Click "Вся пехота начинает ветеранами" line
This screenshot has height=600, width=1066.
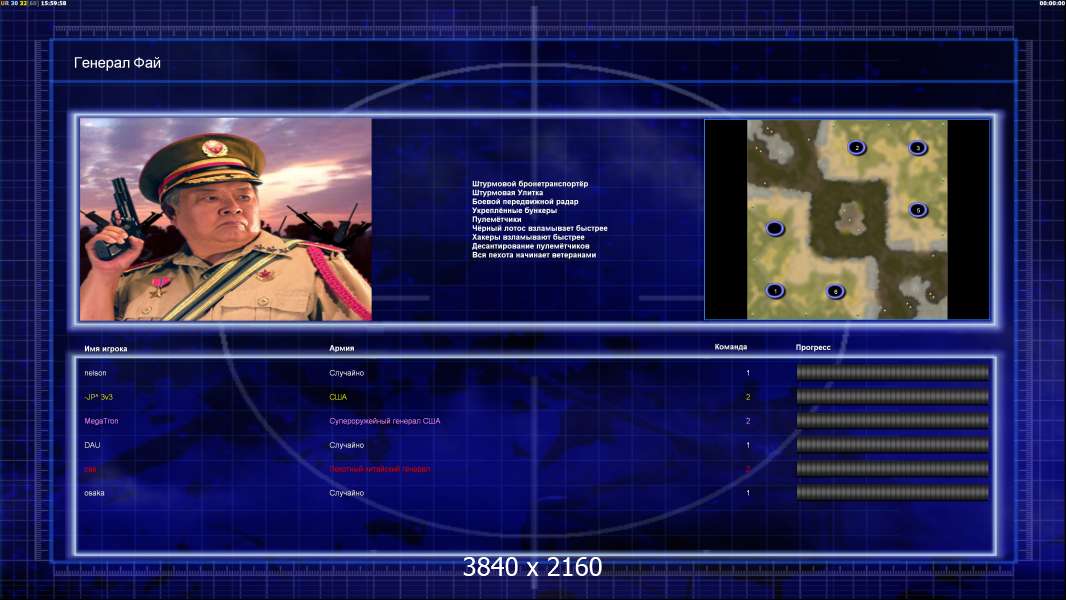(x=534, y=255)
